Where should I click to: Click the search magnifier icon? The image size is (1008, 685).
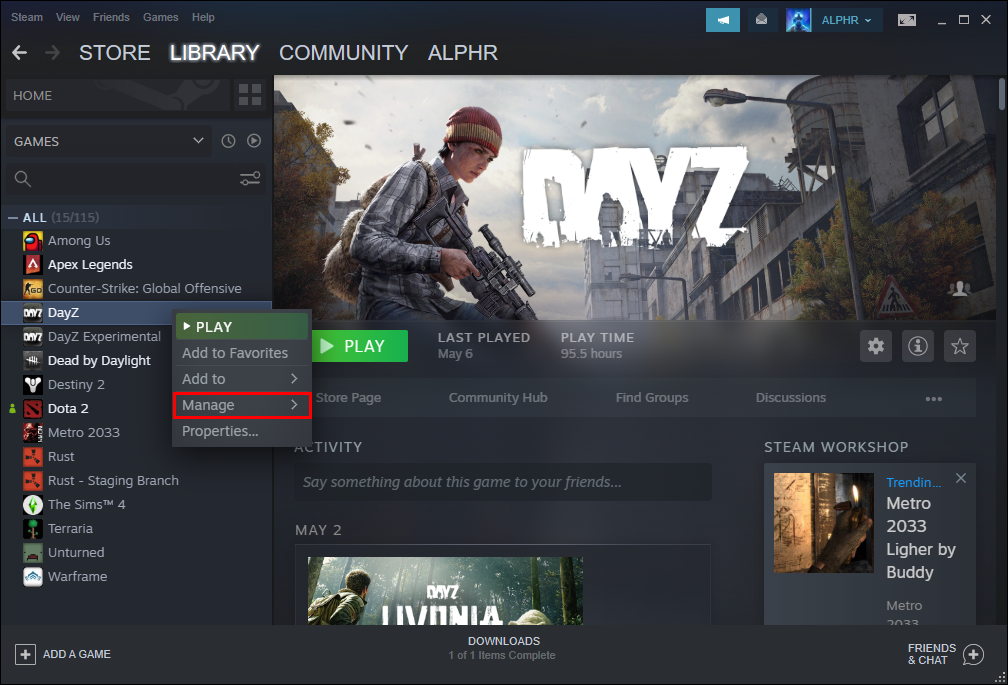pos(22,179)
